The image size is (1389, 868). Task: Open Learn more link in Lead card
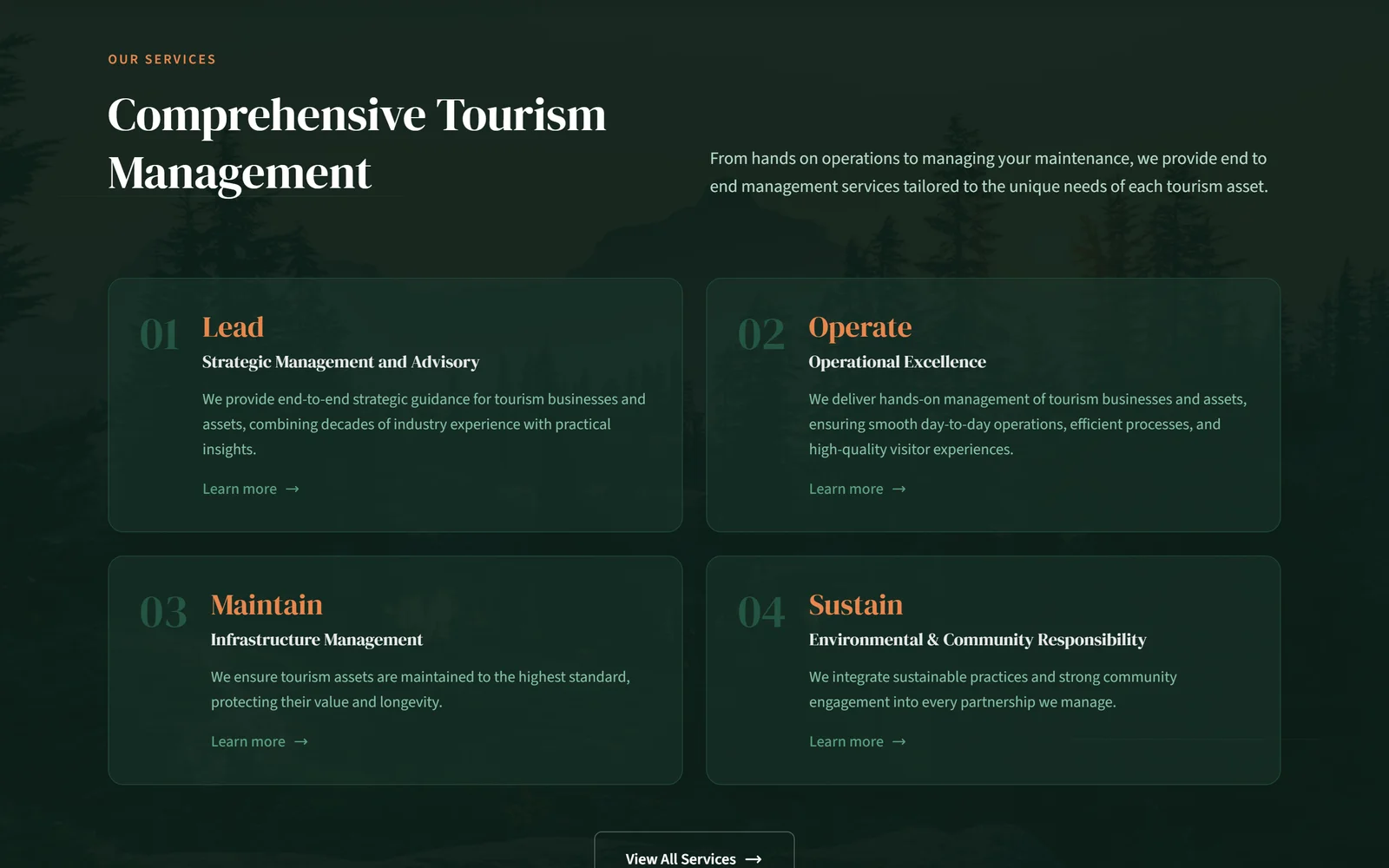click(251, 490)
